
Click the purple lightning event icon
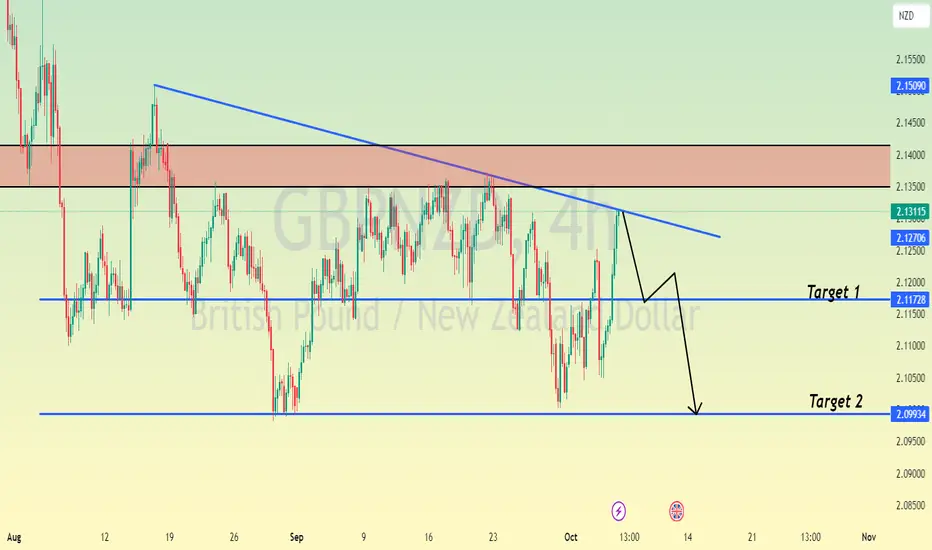coord(619,511)
